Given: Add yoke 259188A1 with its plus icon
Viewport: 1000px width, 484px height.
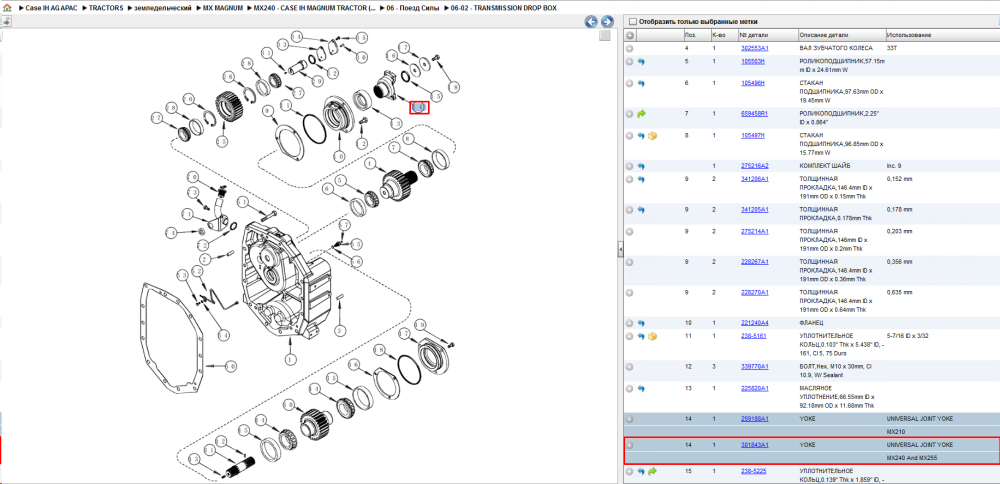Looking at the screenshot, I should click(x=629, y=419).
